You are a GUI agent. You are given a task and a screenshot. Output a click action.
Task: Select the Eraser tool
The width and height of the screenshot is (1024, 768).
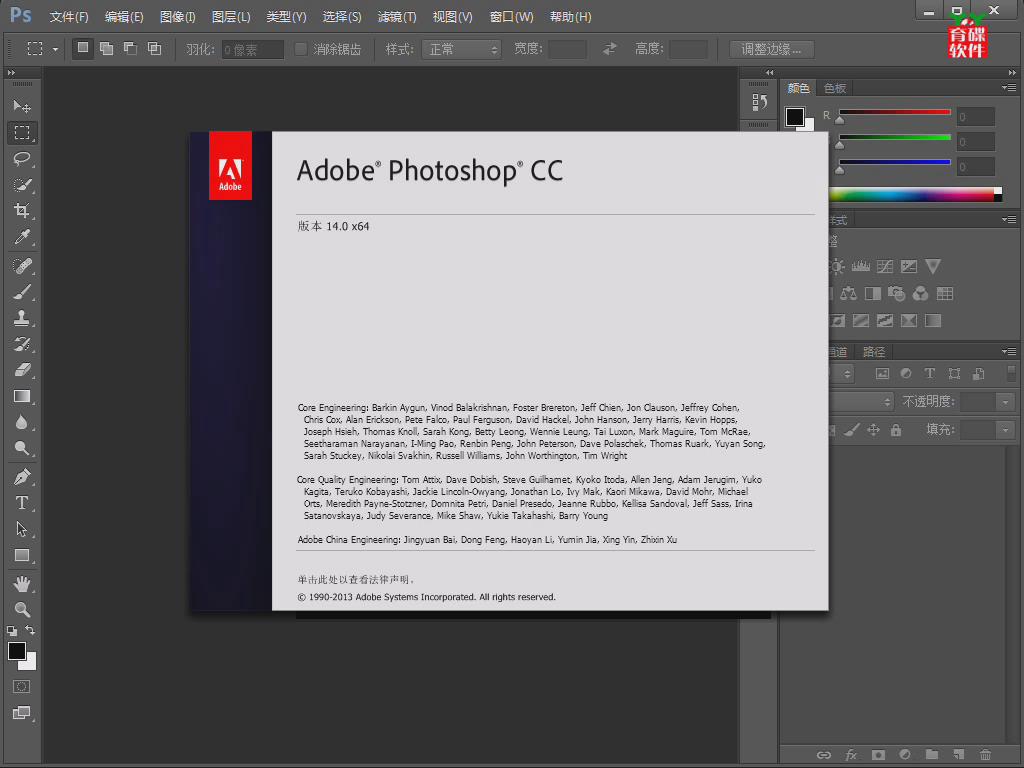[22, 370]
